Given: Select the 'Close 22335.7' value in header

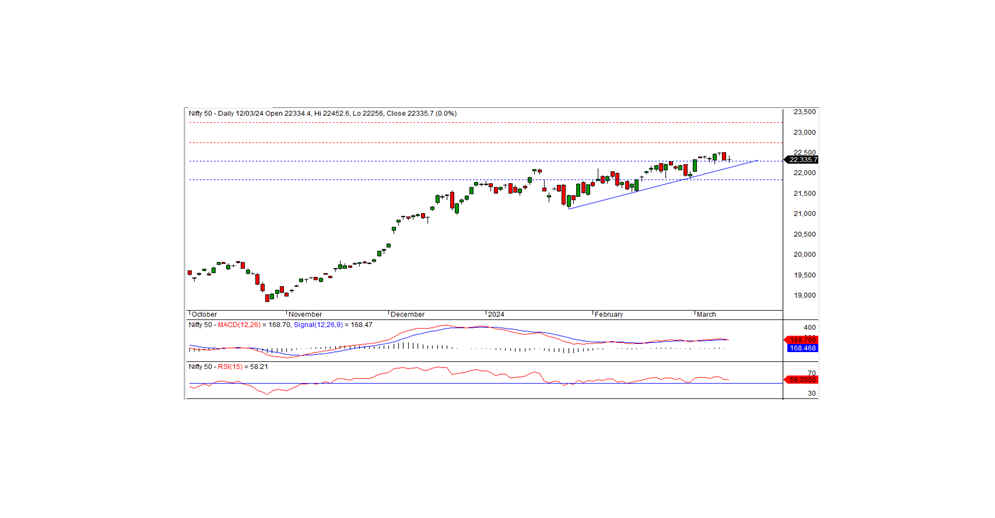Looking at the screenshot, I should [410, 114].
